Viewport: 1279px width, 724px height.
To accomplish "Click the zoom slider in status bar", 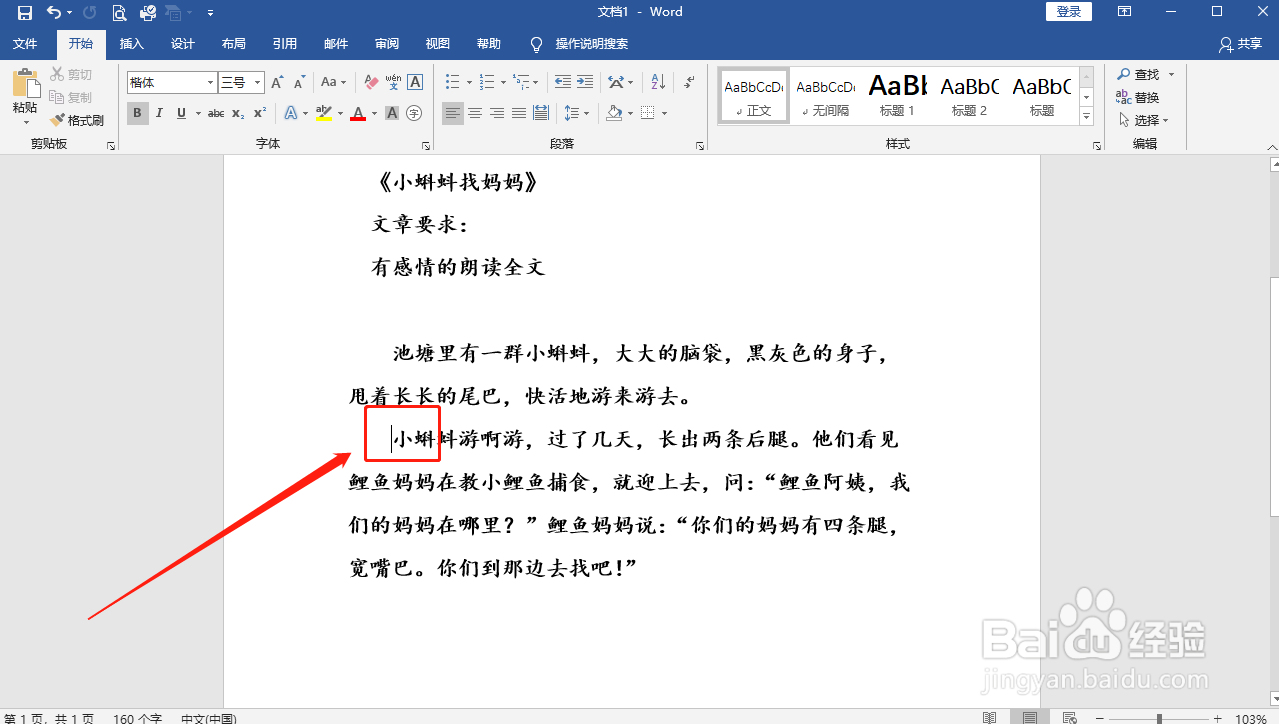I will [x=1158, y=718].
